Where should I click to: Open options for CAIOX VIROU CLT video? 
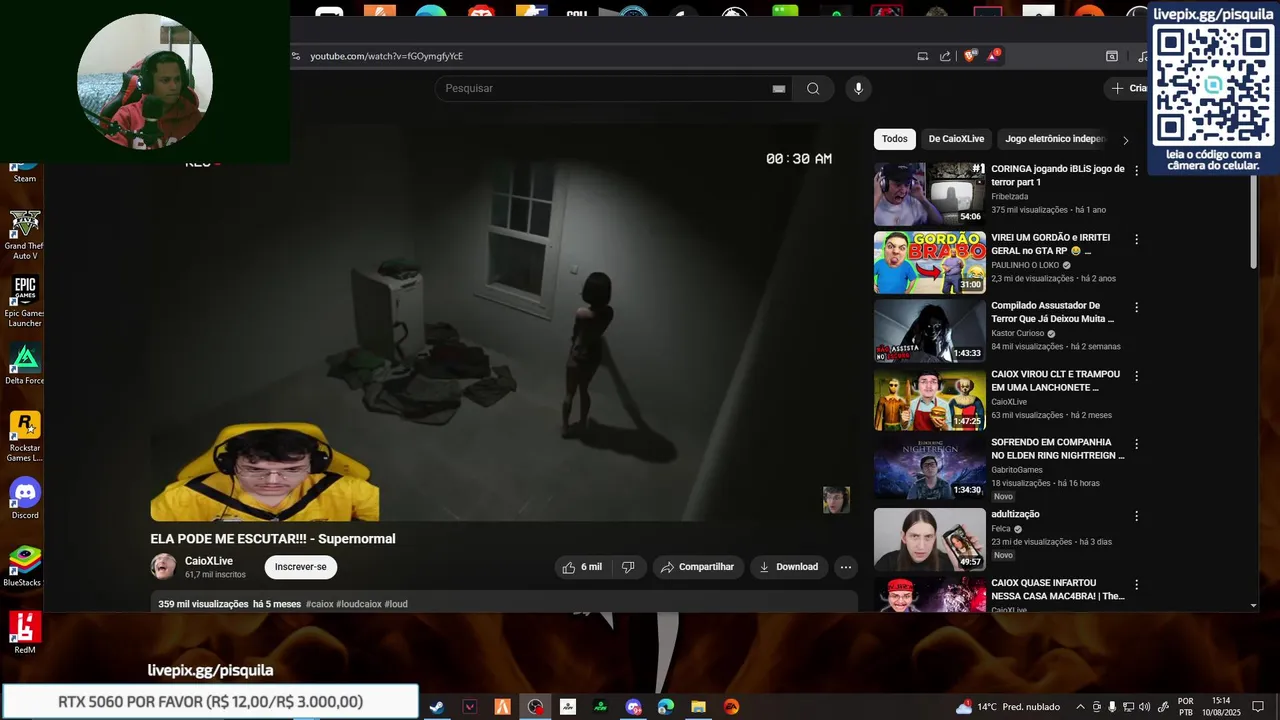(1136, 376)
